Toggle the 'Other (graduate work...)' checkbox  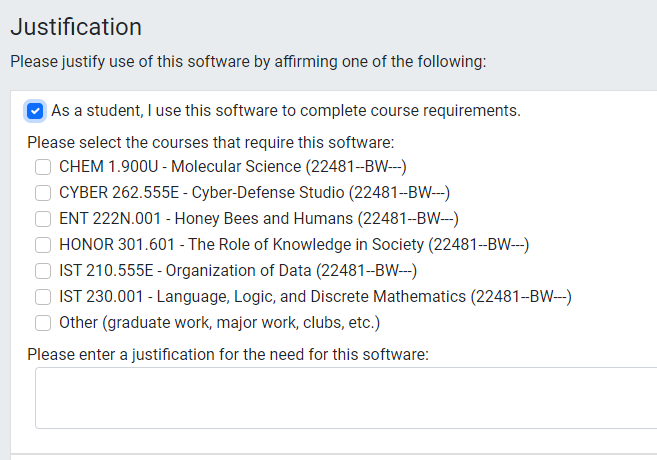coord(43,322)
